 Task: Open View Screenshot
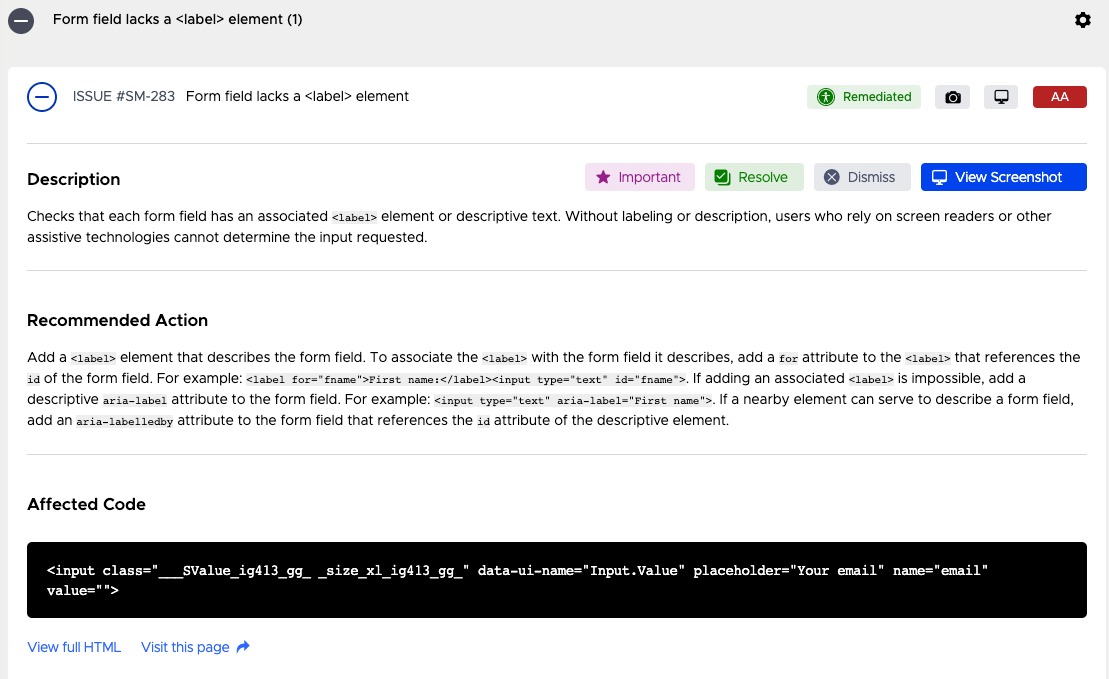pos(1003,177)
